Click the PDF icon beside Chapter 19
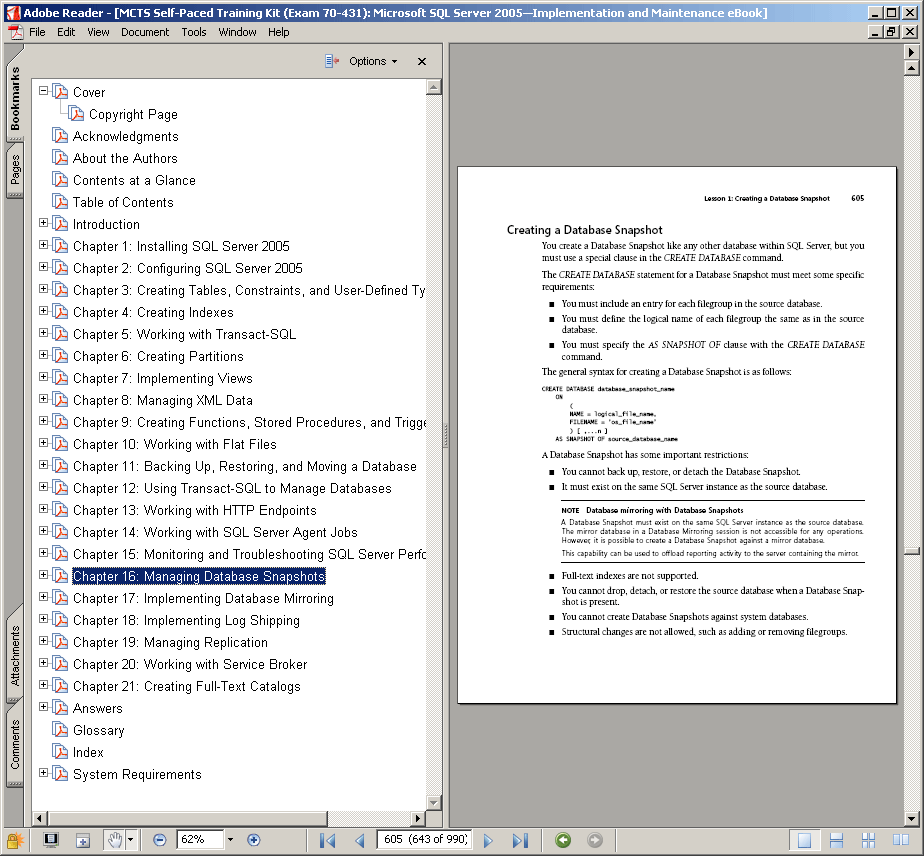 click(60, 641)
